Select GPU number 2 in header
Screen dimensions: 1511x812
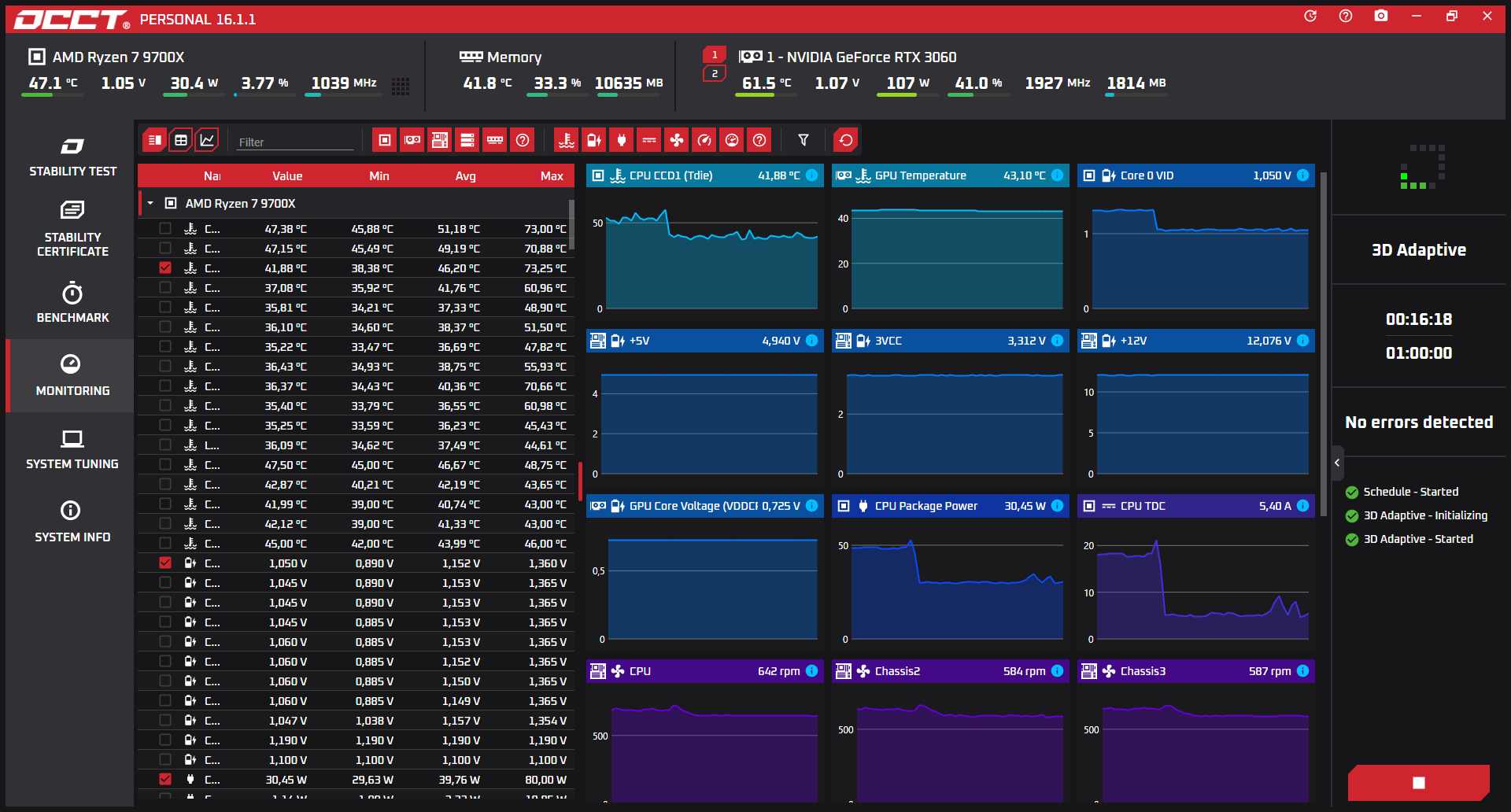coord(714,73)
